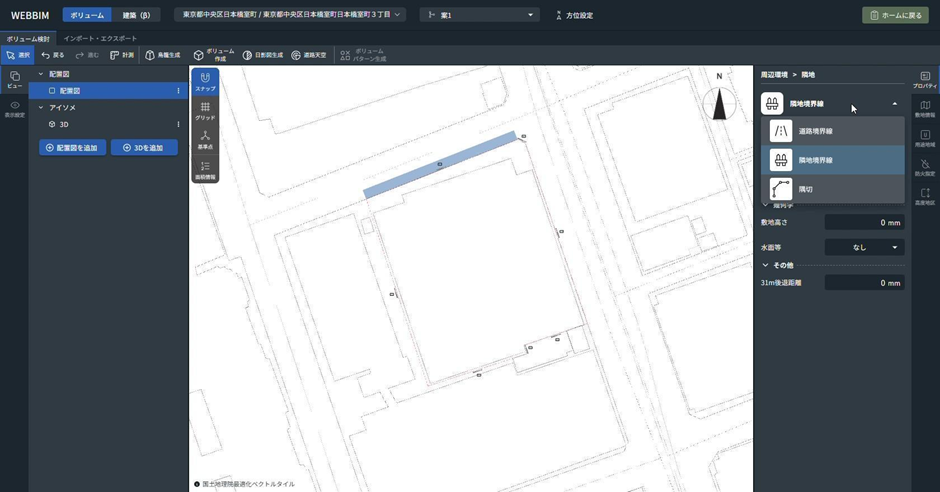Choose 道路境界線 from the dropdown list

click(x=832, y=131)
